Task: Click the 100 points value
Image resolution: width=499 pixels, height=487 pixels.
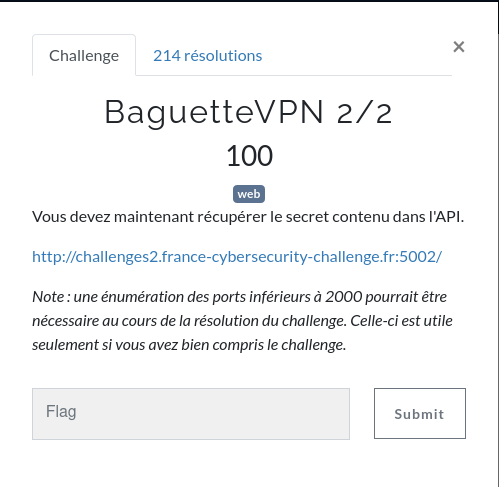Action: [x=249, y=156]
